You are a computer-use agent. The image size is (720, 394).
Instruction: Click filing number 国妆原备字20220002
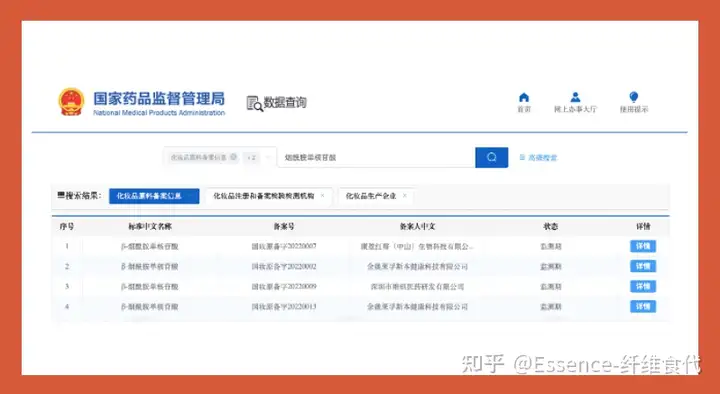click(x=284, y=266)
